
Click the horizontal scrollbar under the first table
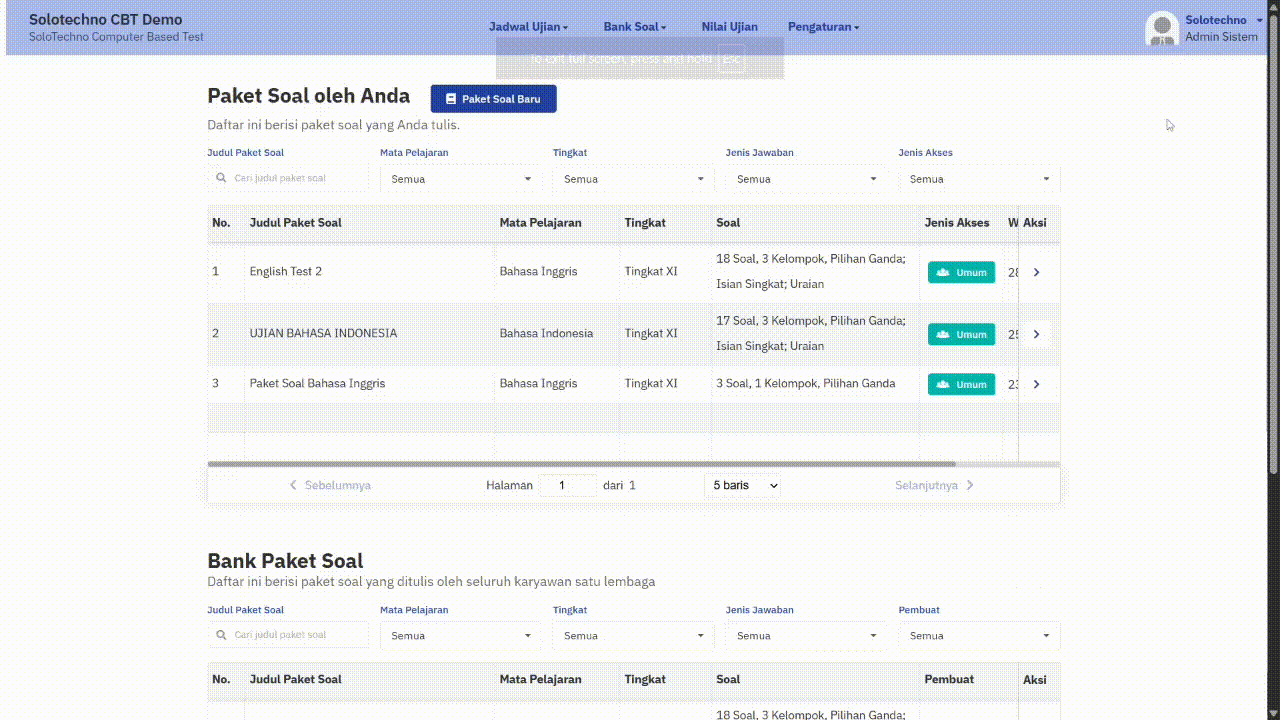tap(581, 464)
